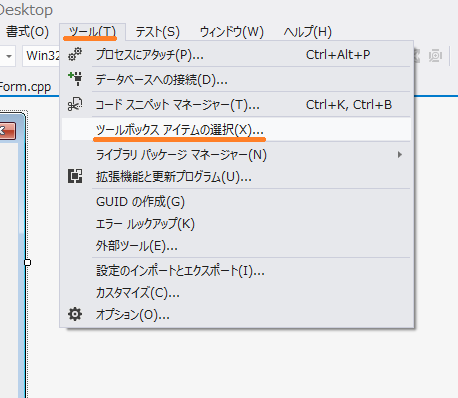The image size is (458, 398).
Task: Click the database connection plug icon
Action: click(x=76, y=79)
